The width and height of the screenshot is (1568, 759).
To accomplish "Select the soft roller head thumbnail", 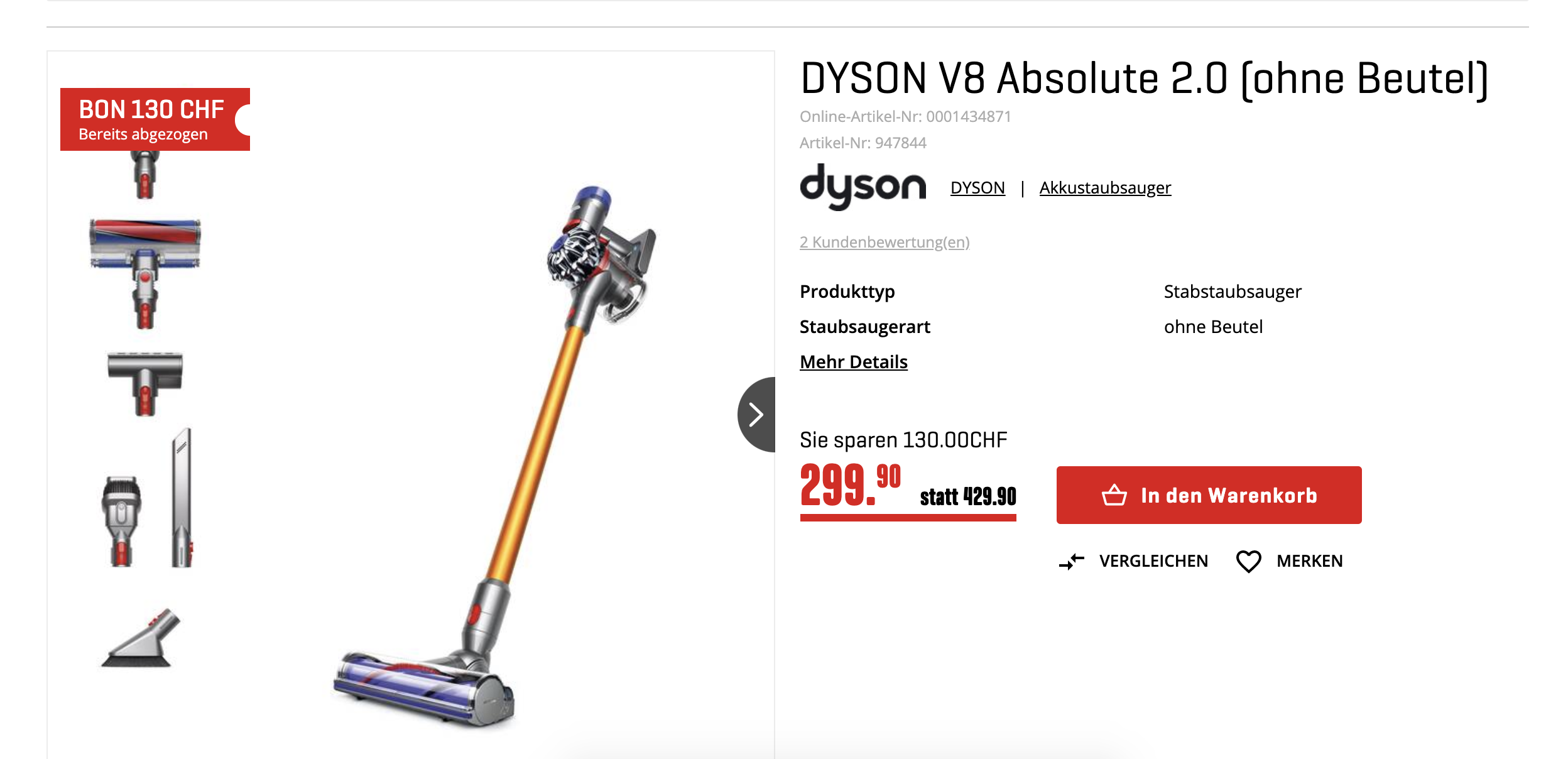I will 145,273.
